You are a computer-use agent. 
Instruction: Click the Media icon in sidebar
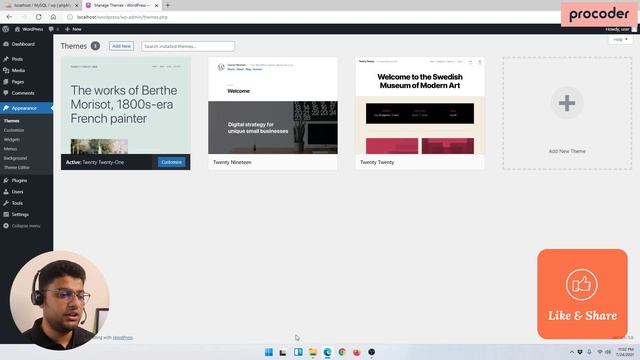point(6,70)
